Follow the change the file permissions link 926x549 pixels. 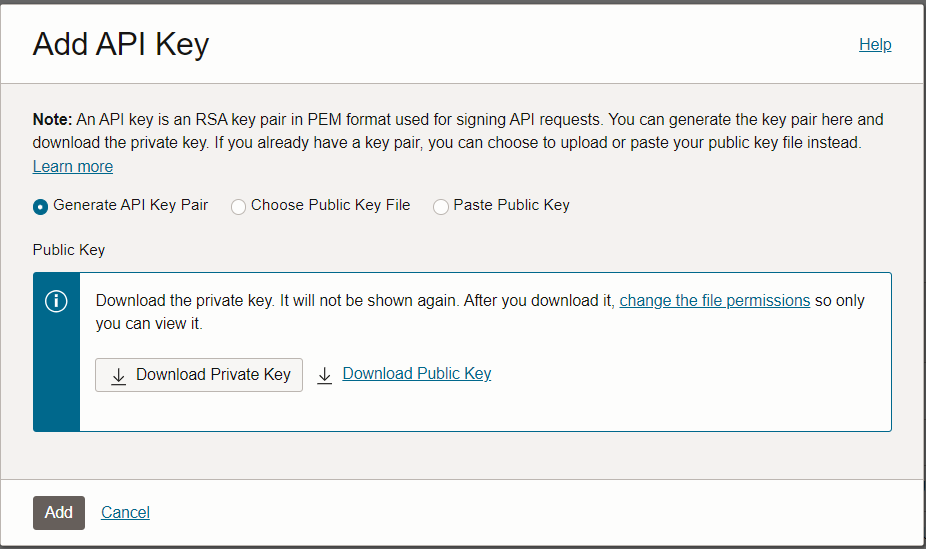(714, 301)
